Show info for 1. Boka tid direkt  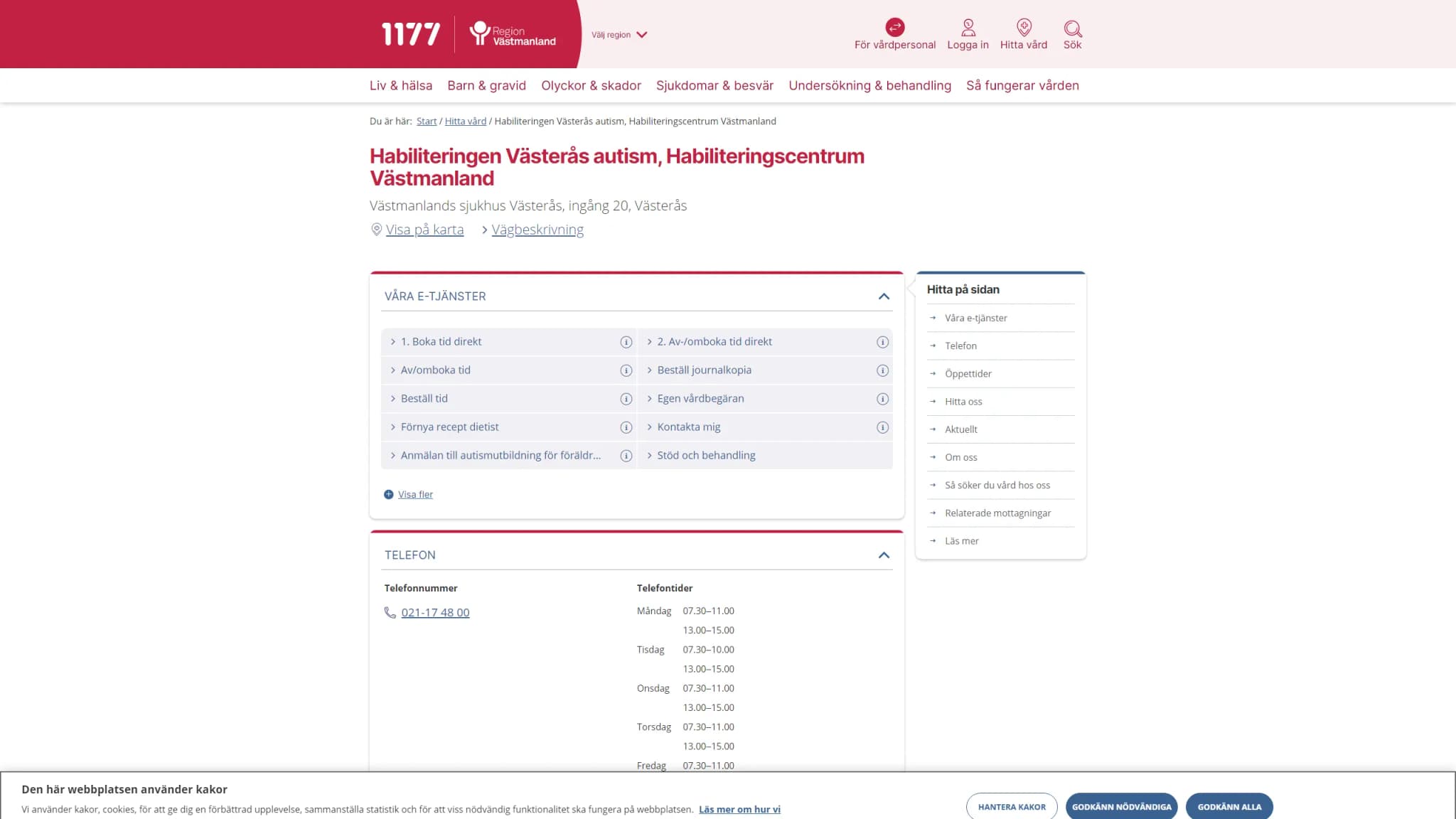tap(626, 342)
